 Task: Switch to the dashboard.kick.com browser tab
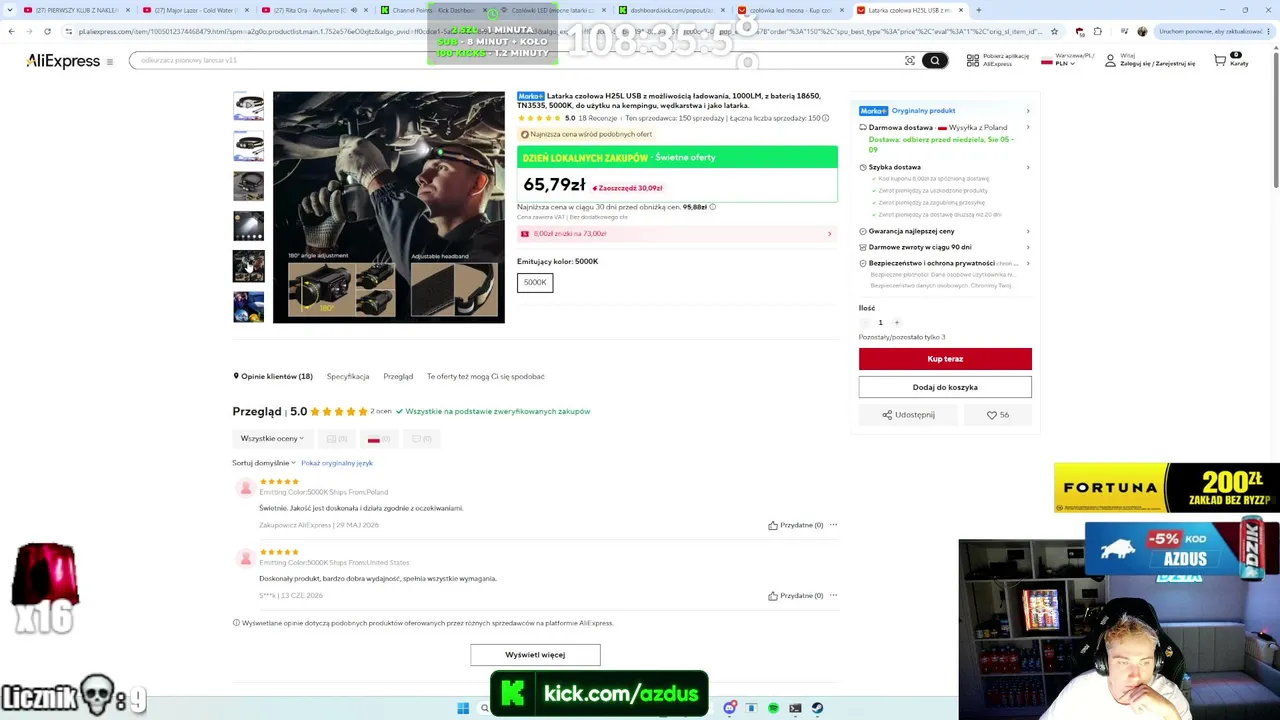(671, 10)
